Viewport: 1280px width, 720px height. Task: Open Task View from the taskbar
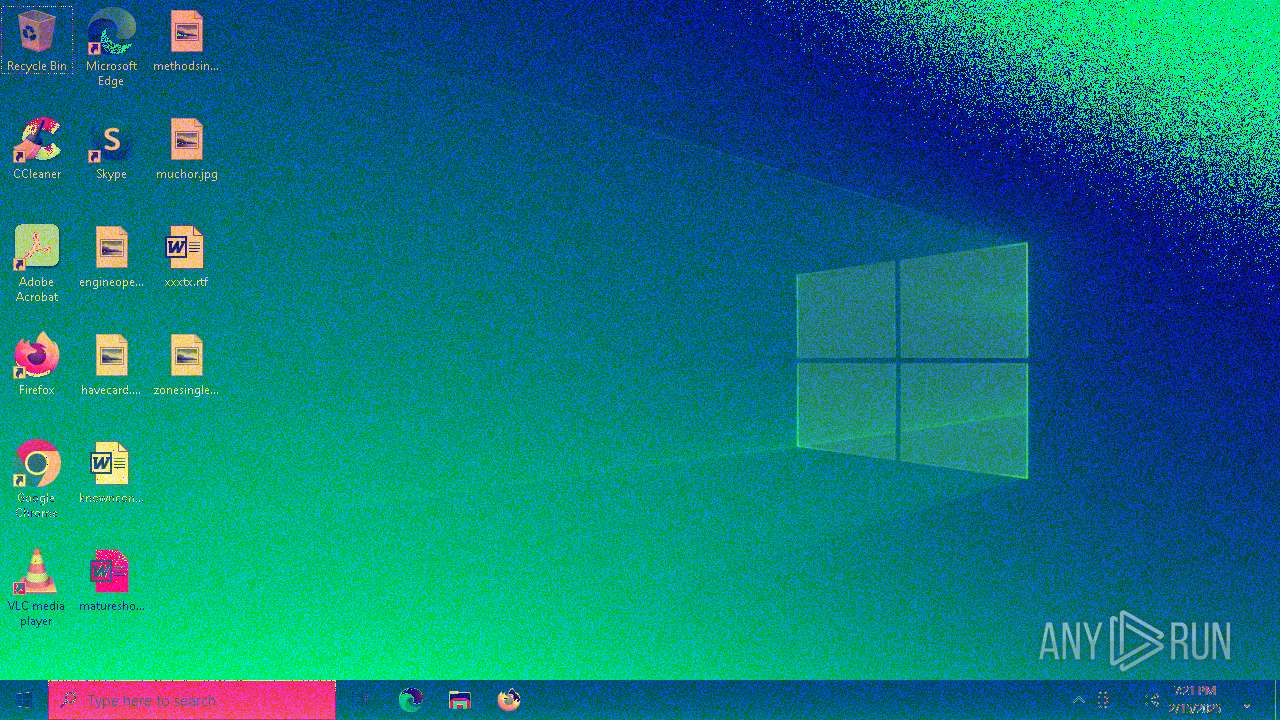[x=362, y=700]
